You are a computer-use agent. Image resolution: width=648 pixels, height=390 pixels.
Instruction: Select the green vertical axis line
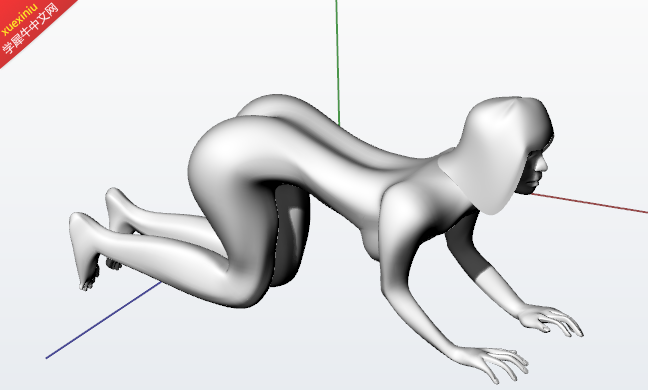338,62
